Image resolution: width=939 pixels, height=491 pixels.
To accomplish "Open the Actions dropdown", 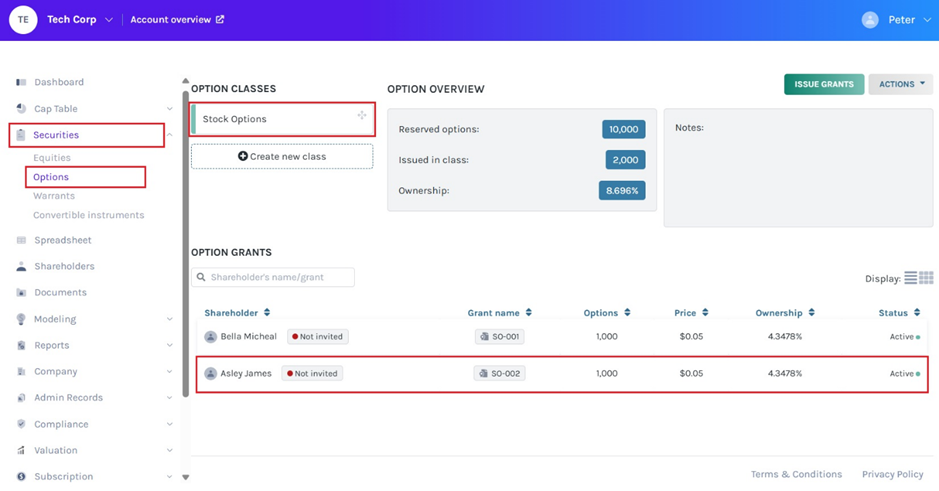I will [901, 84].
